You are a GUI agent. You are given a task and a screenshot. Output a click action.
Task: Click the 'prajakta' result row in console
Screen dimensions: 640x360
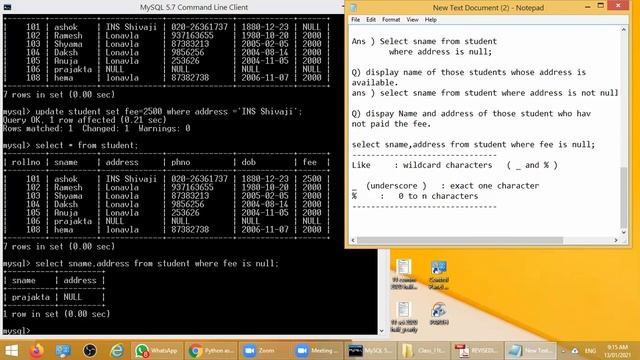pyautogui.click(x=54, y=297)
